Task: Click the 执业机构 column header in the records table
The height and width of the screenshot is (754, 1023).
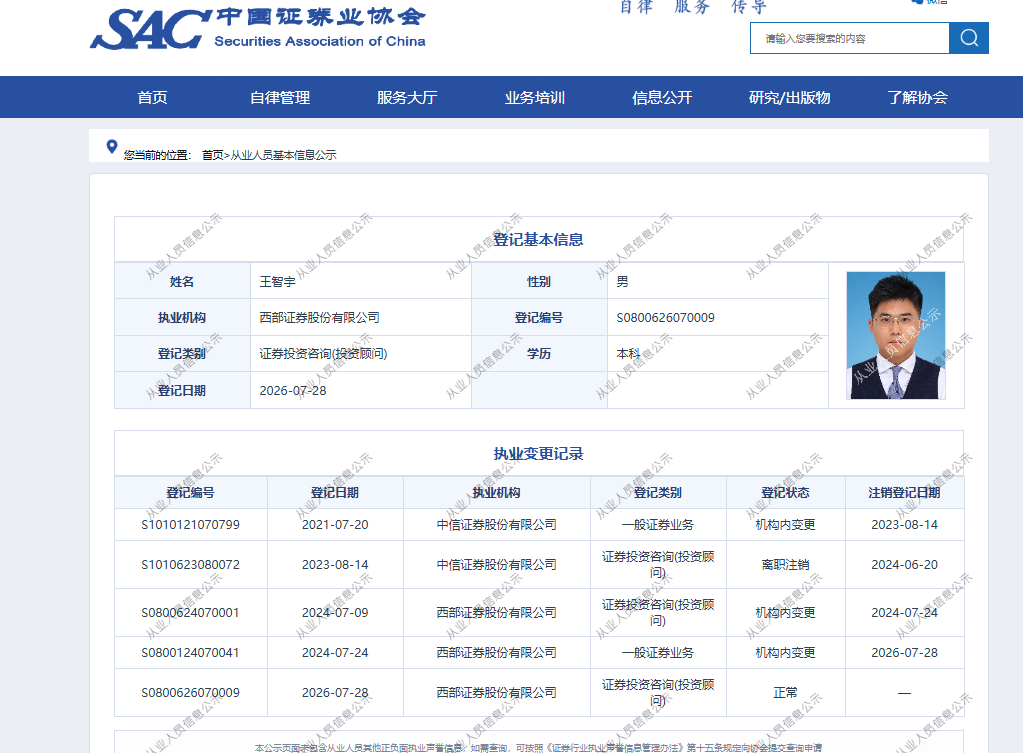Action: click(496, 492)
